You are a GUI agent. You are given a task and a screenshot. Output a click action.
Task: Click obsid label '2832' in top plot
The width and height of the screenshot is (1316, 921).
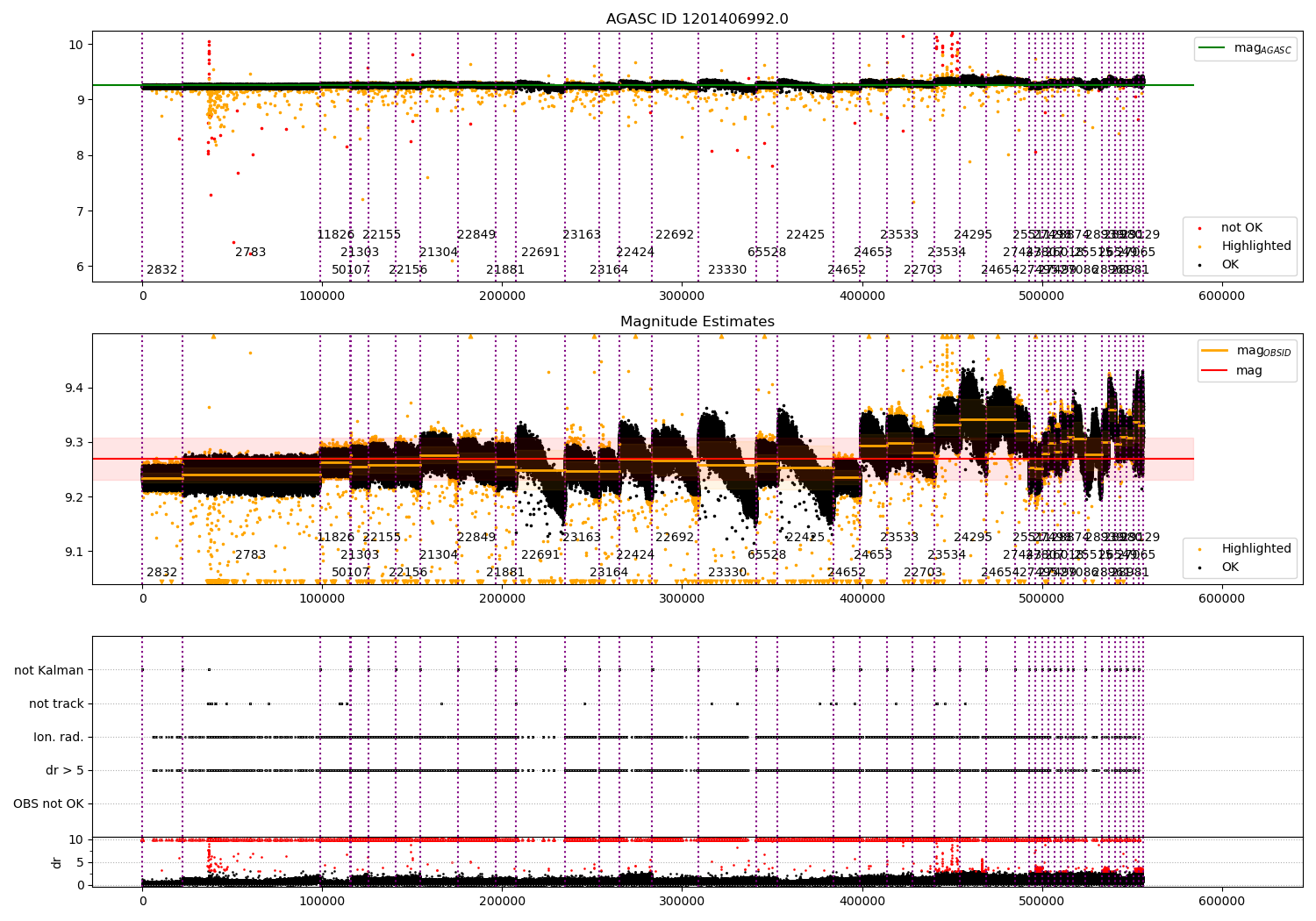point(162,270)
